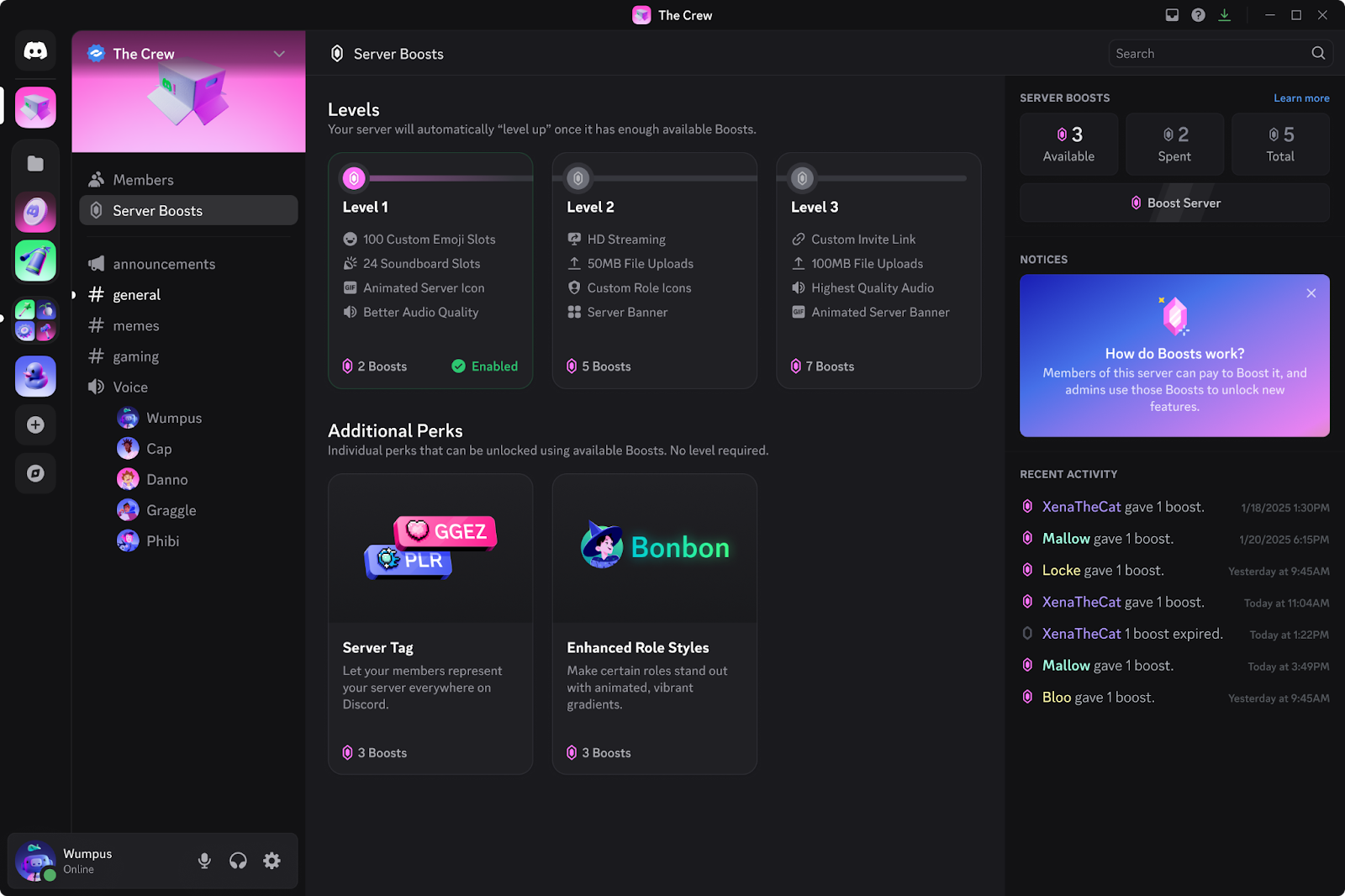Dismiss the How do Boosts work notice
The width and height of the screenshot is (1345, 896).
(x=1311, y=293)
